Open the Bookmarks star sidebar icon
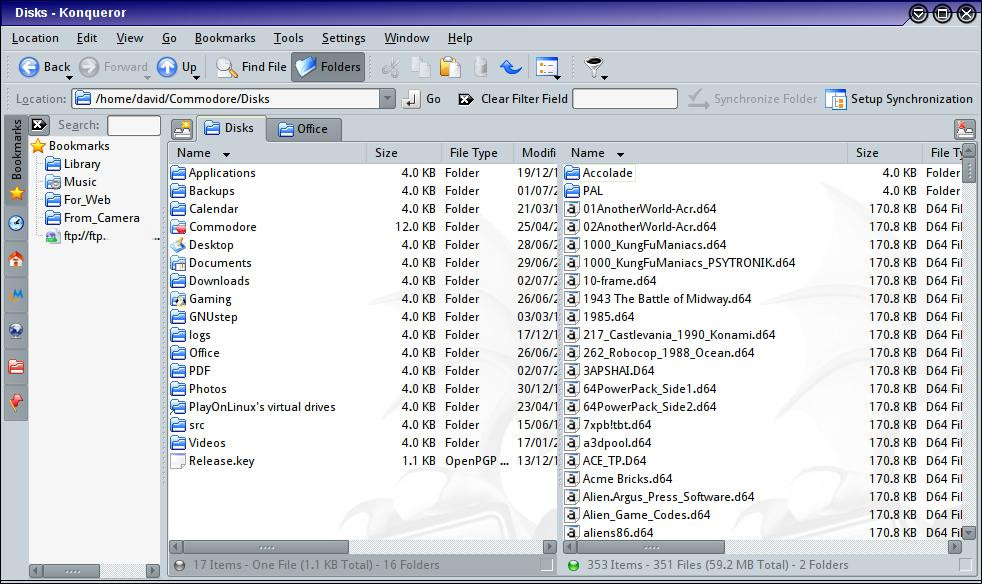Screen dimensions: 982x584 click(16, 193)
